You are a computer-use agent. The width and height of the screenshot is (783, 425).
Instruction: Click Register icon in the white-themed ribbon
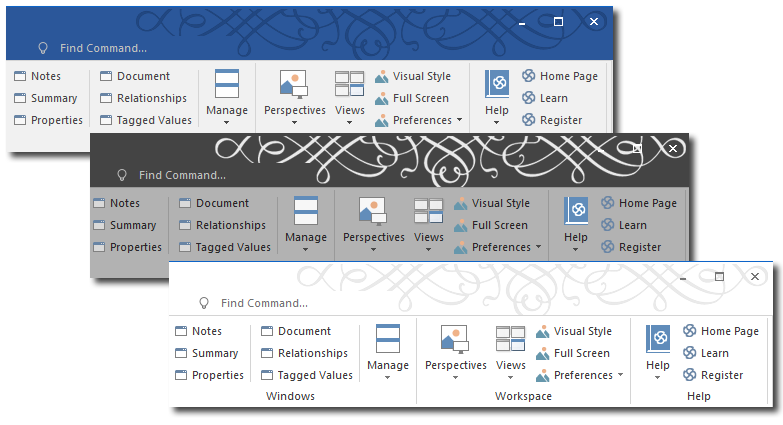click(x=690, y=375)
